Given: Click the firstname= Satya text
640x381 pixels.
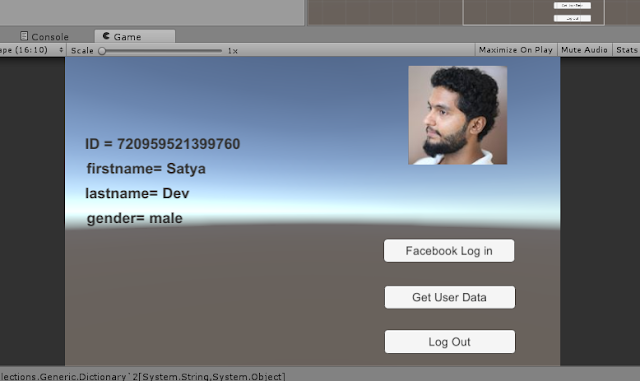Looking at the screenshot, I should tap(146, 169).
